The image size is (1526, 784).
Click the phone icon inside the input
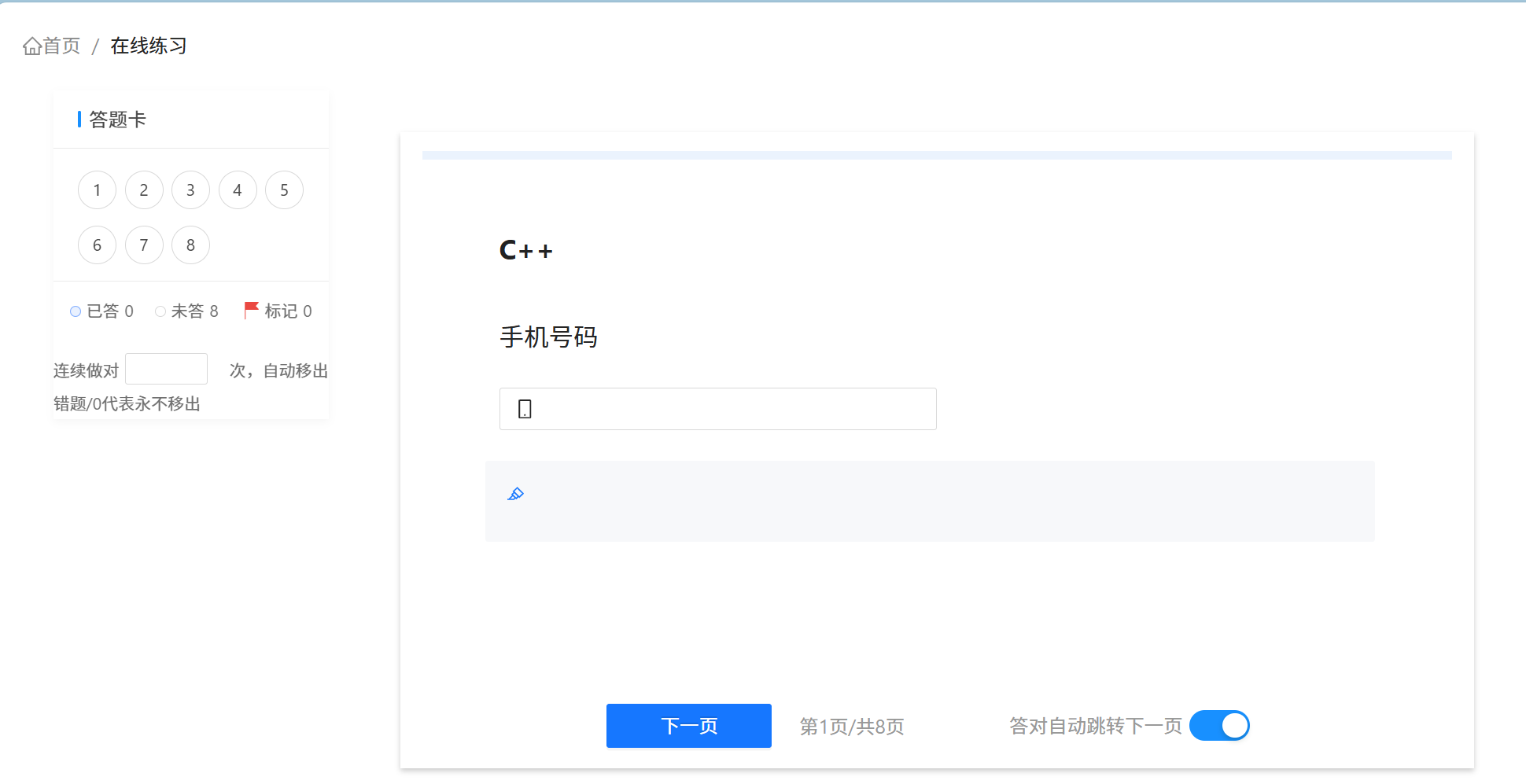point(525,409)
